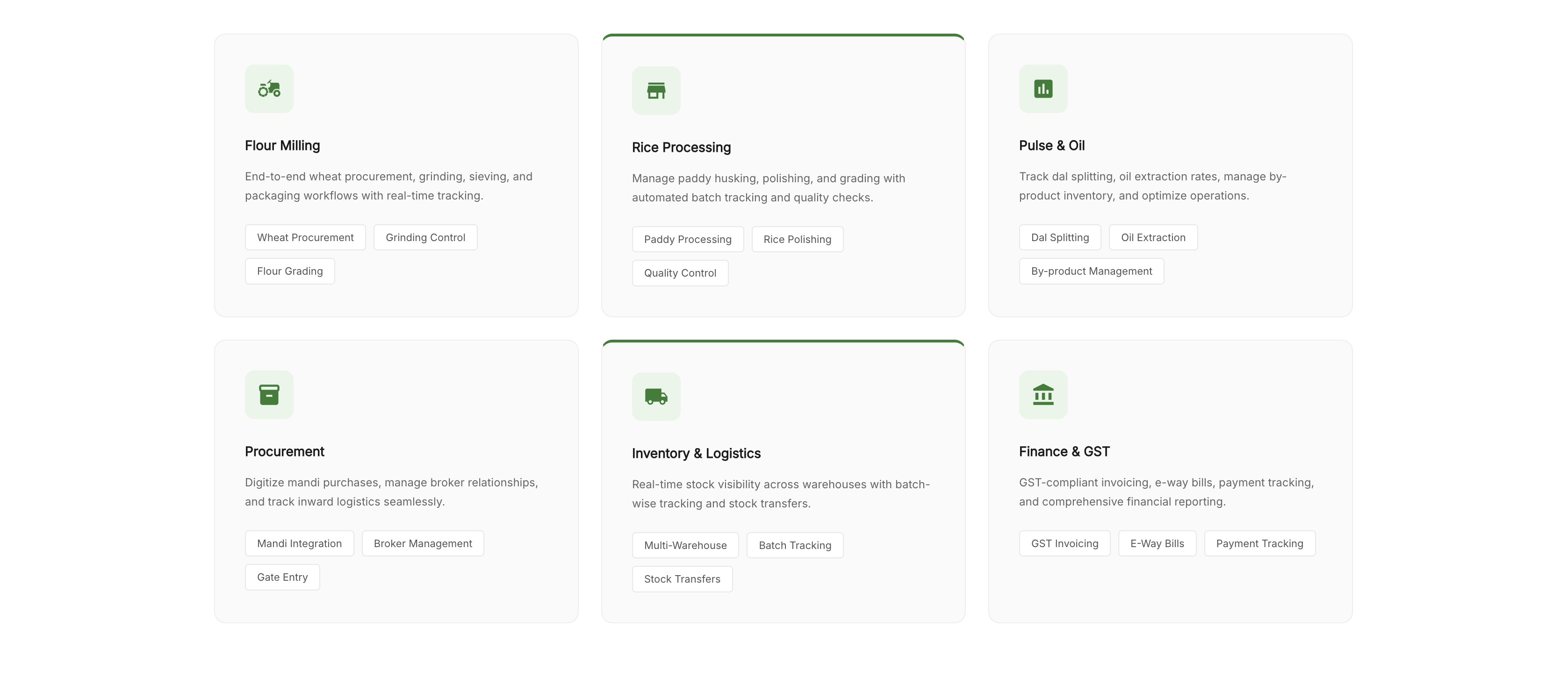Select the Mandi Integration tag
Viewport: 1568px width, 684px height.
pyautogui.click(x=299, y=543)
